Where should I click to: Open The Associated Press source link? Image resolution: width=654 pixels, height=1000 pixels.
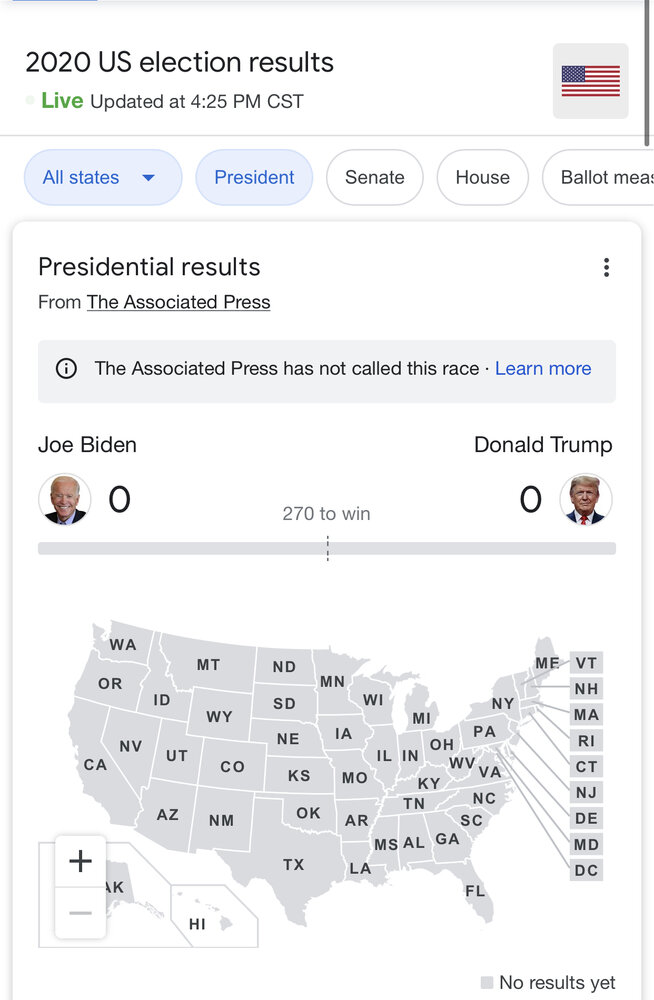point(178,302)
